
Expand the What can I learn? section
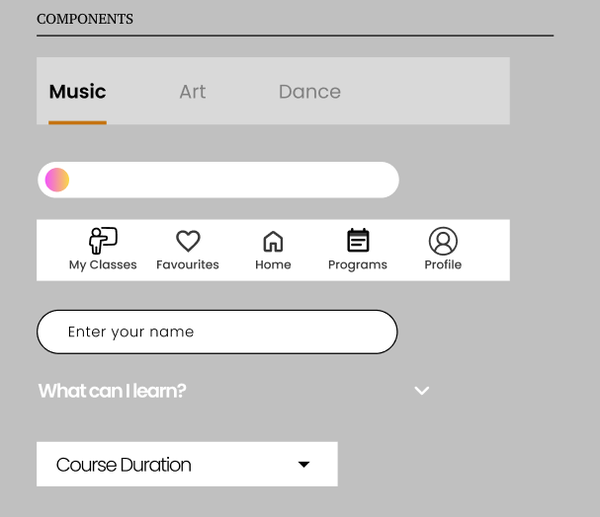click(112, 391)
